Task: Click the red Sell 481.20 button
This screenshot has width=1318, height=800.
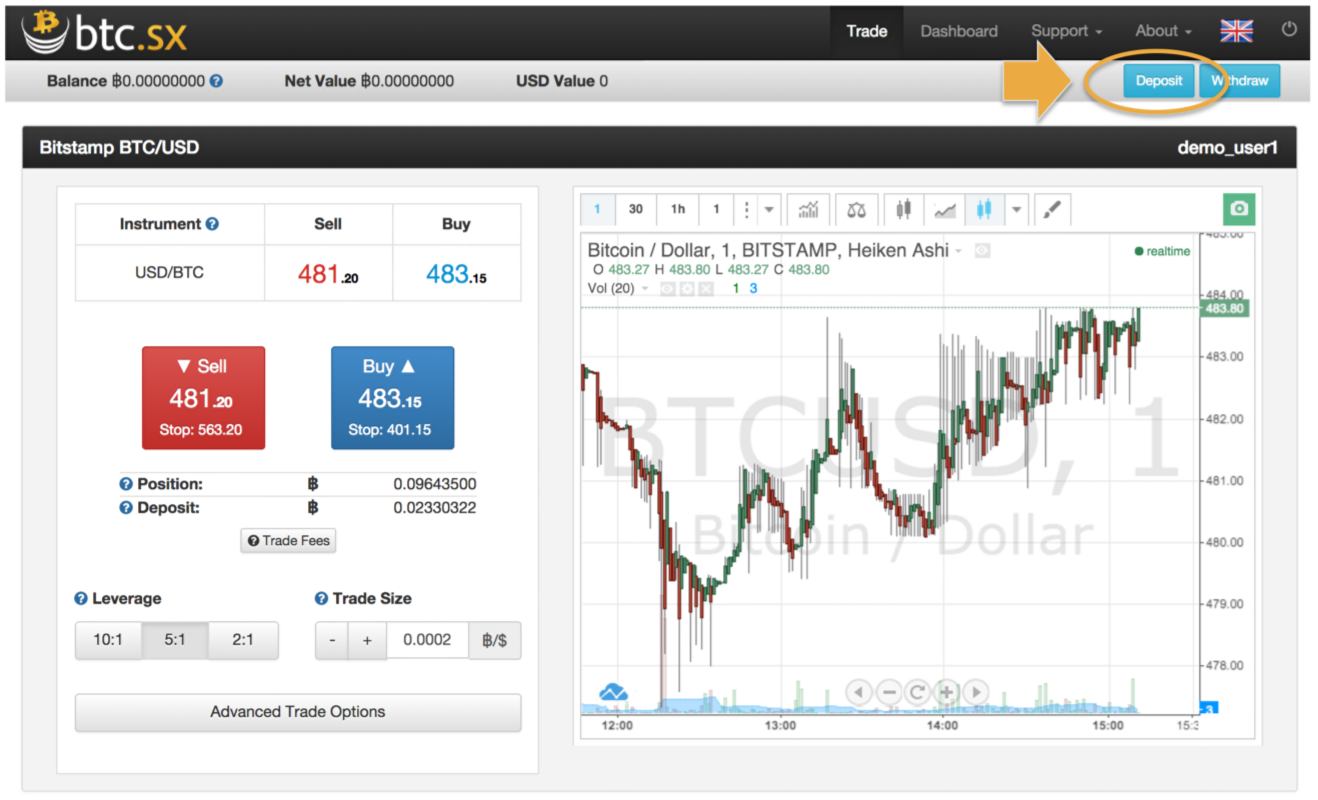Action: tap(204, 398)
